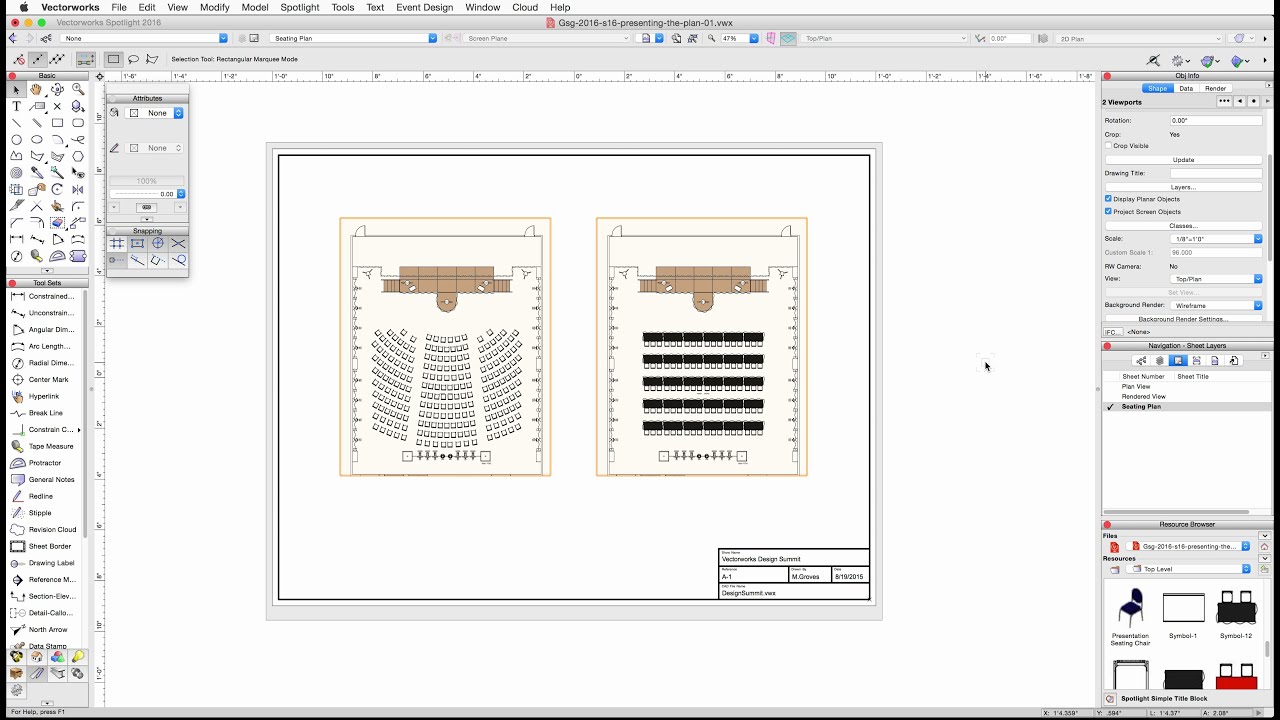Image resolution: width=1280 pixels, height=720 pixels.
Task: Click the Snap to Grid icon
Action: point(117,243)
